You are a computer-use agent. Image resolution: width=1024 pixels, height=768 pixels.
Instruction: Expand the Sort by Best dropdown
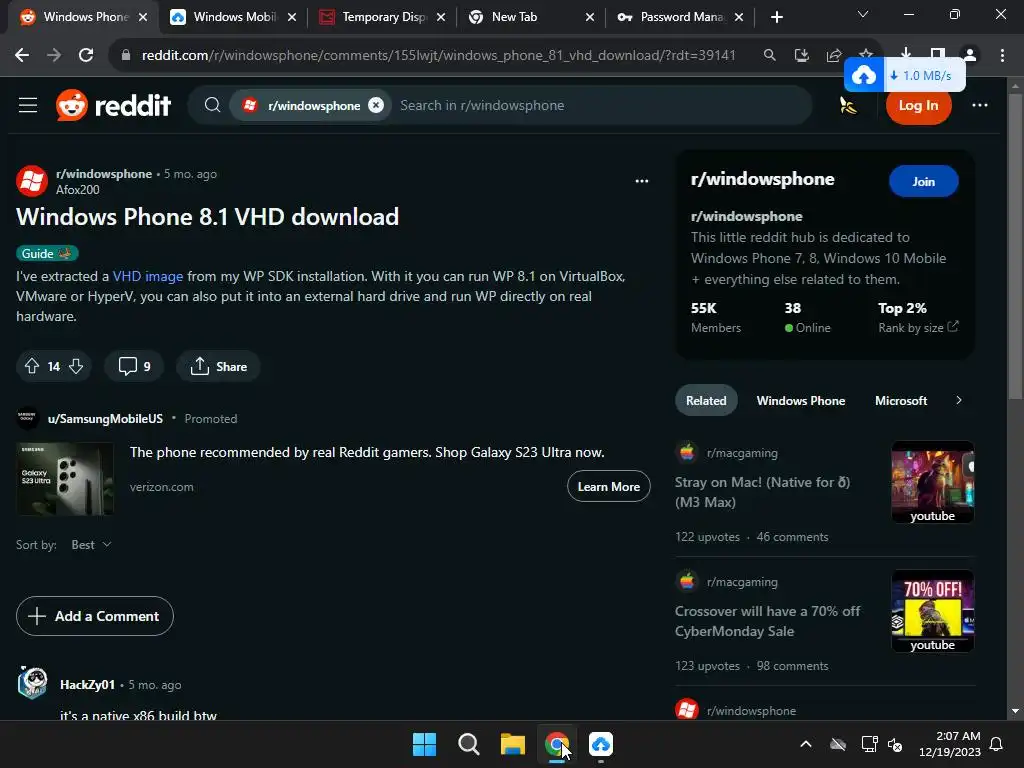(x=91, y=545)
